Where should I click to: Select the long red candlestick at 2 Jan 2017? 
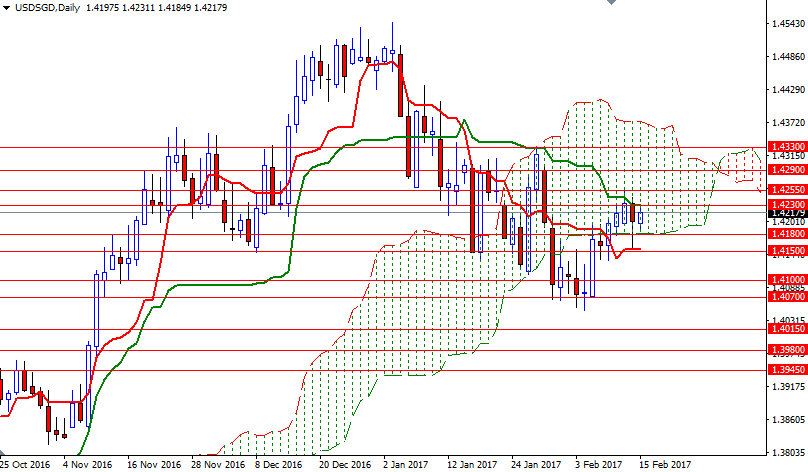click(400, 85)
